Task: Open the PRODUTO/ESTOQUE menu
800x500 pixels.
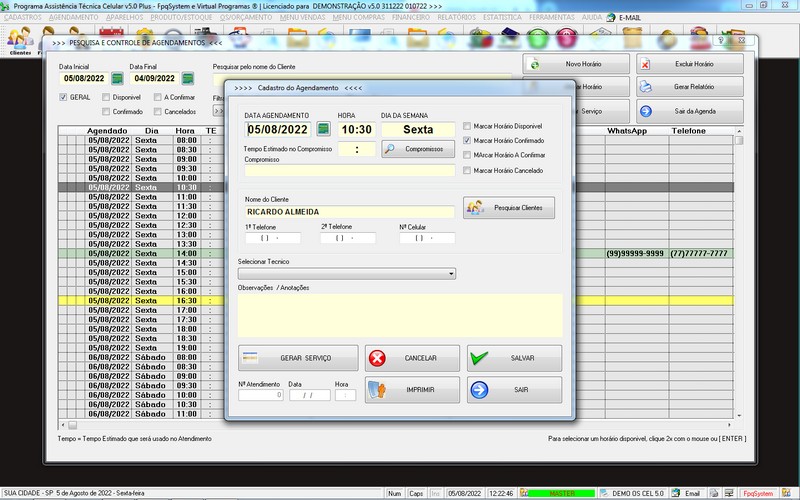Action: (181, 17)
